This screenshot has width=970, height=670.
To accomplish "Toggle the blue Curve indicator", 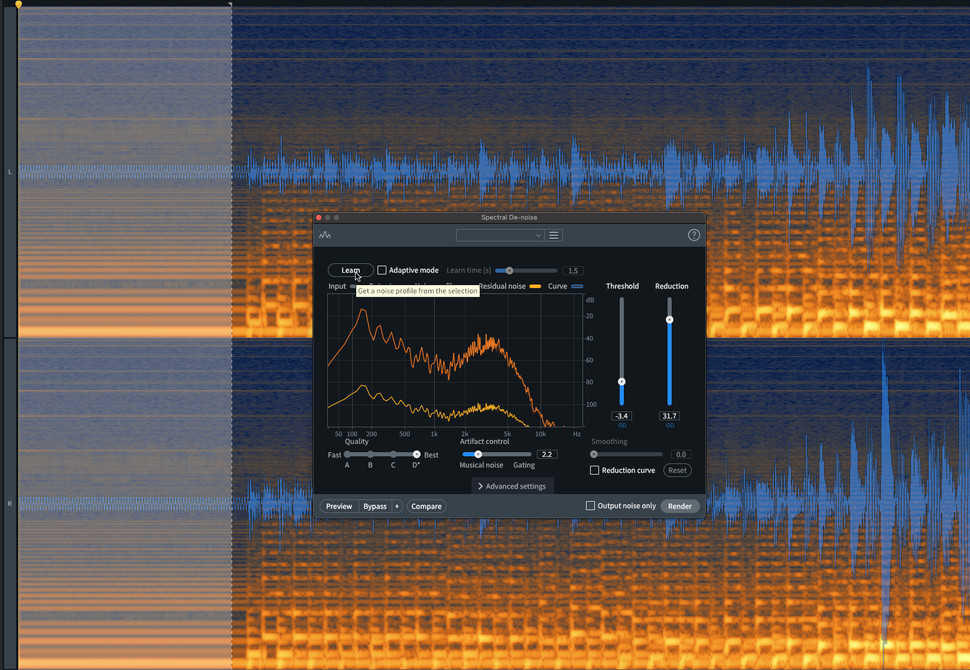I will click(x=576, y=286).
